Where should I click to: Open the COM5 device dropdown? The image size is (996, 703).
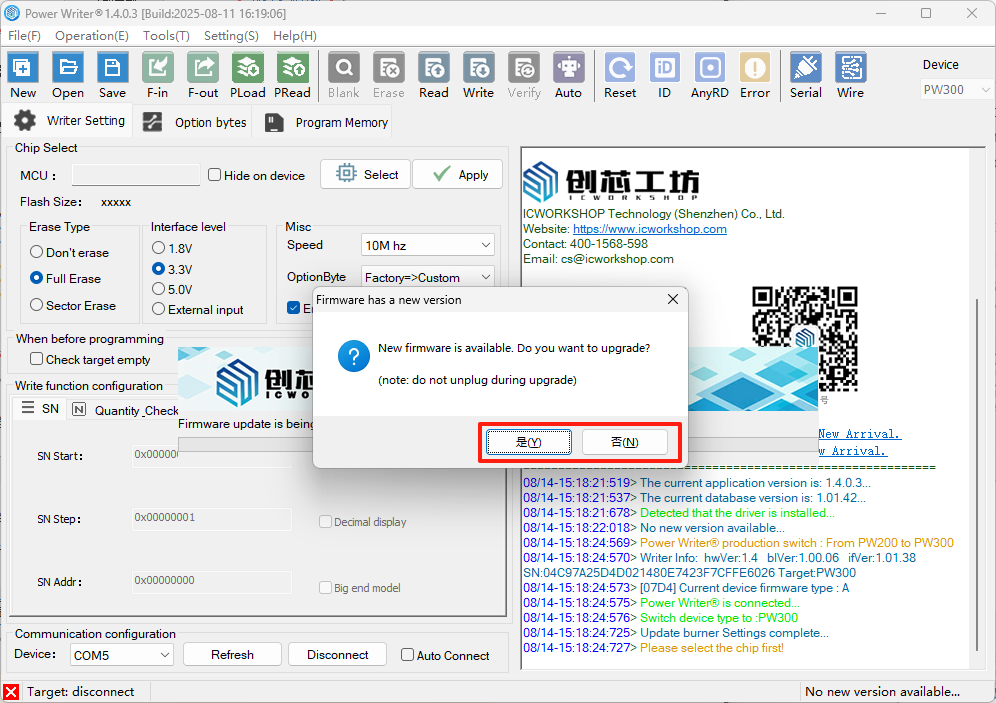click(121, 655)
